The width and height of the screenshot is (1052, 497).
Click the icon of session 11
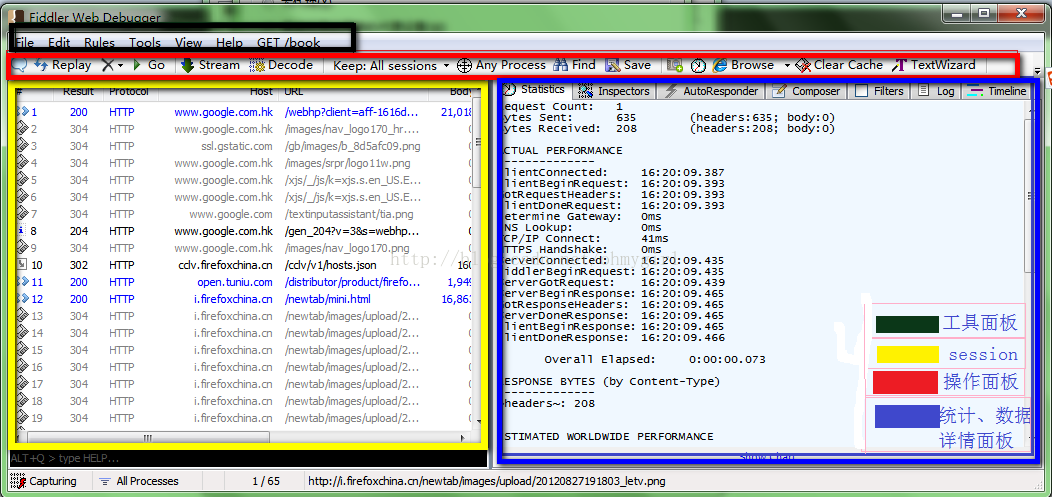click(x=21, y=282)
